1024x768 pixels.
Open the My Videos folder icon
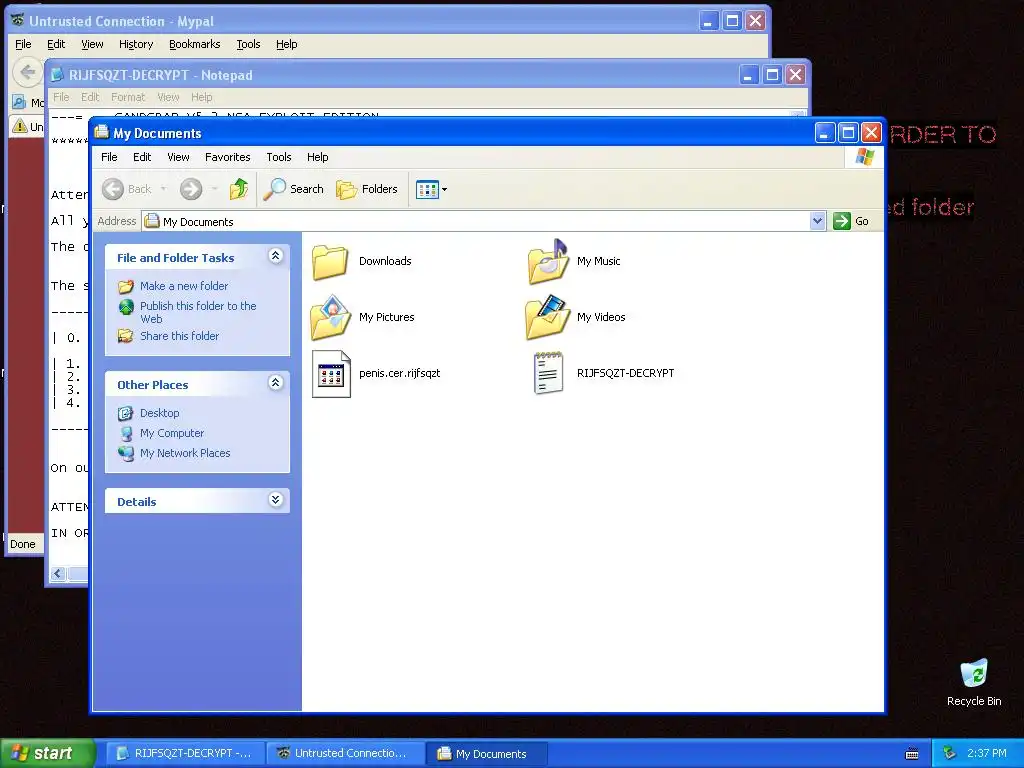(x=547, y=317)
